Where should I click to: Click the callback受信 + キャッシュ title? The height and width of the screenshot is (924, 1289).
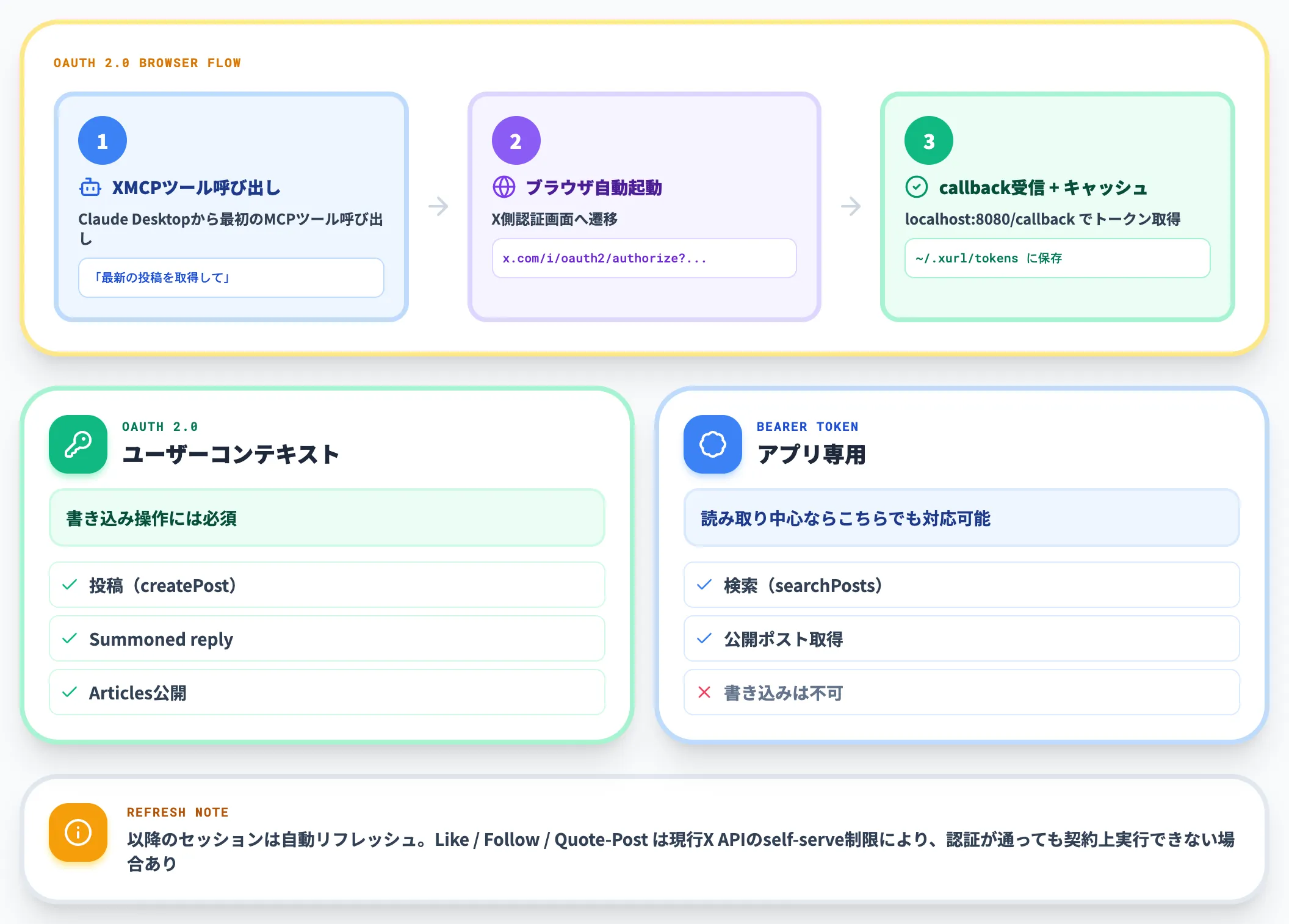click(1043, 187)
